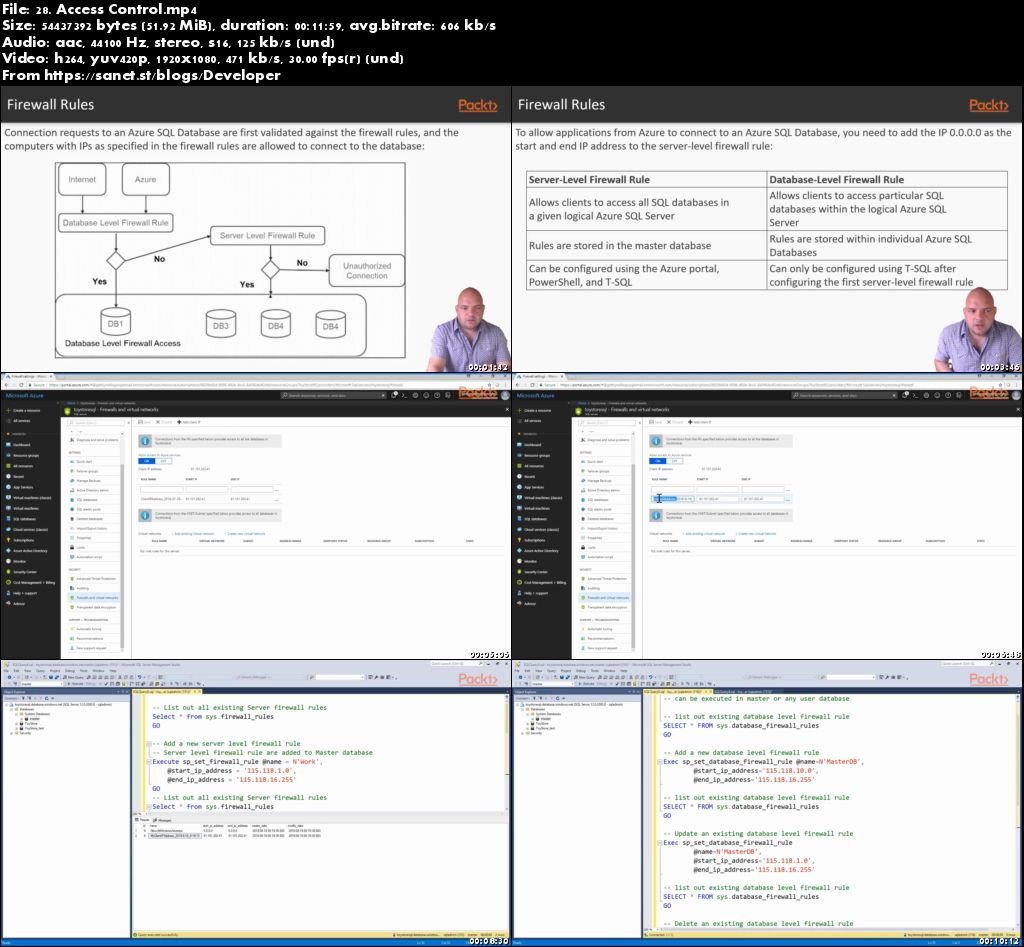Click help question-mark icon in the 00:05:05 Azure frame

pyautogui.click(x=437, y=395)
